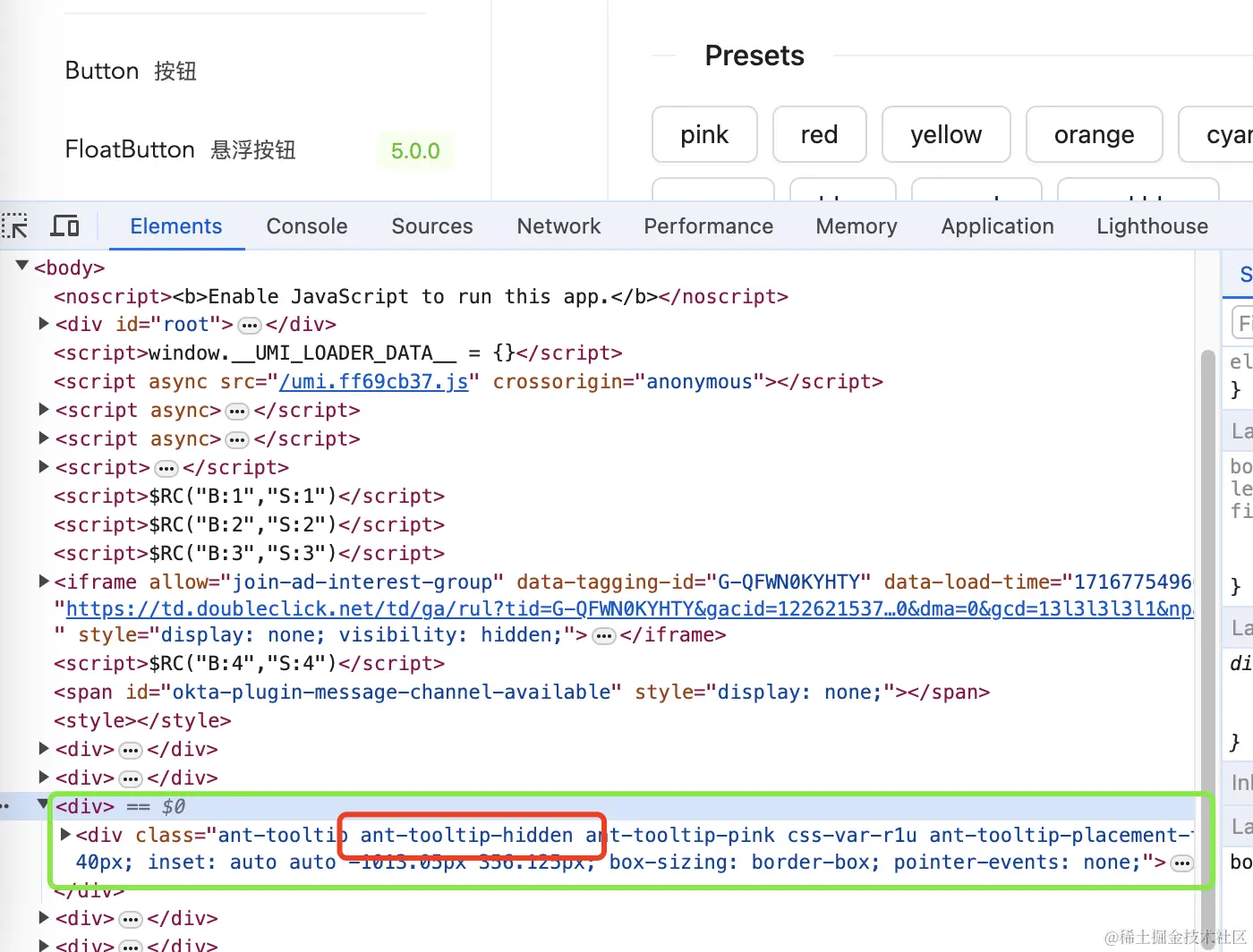Click the red preset button
The image size is (1253, 952).
pos(820,134)
